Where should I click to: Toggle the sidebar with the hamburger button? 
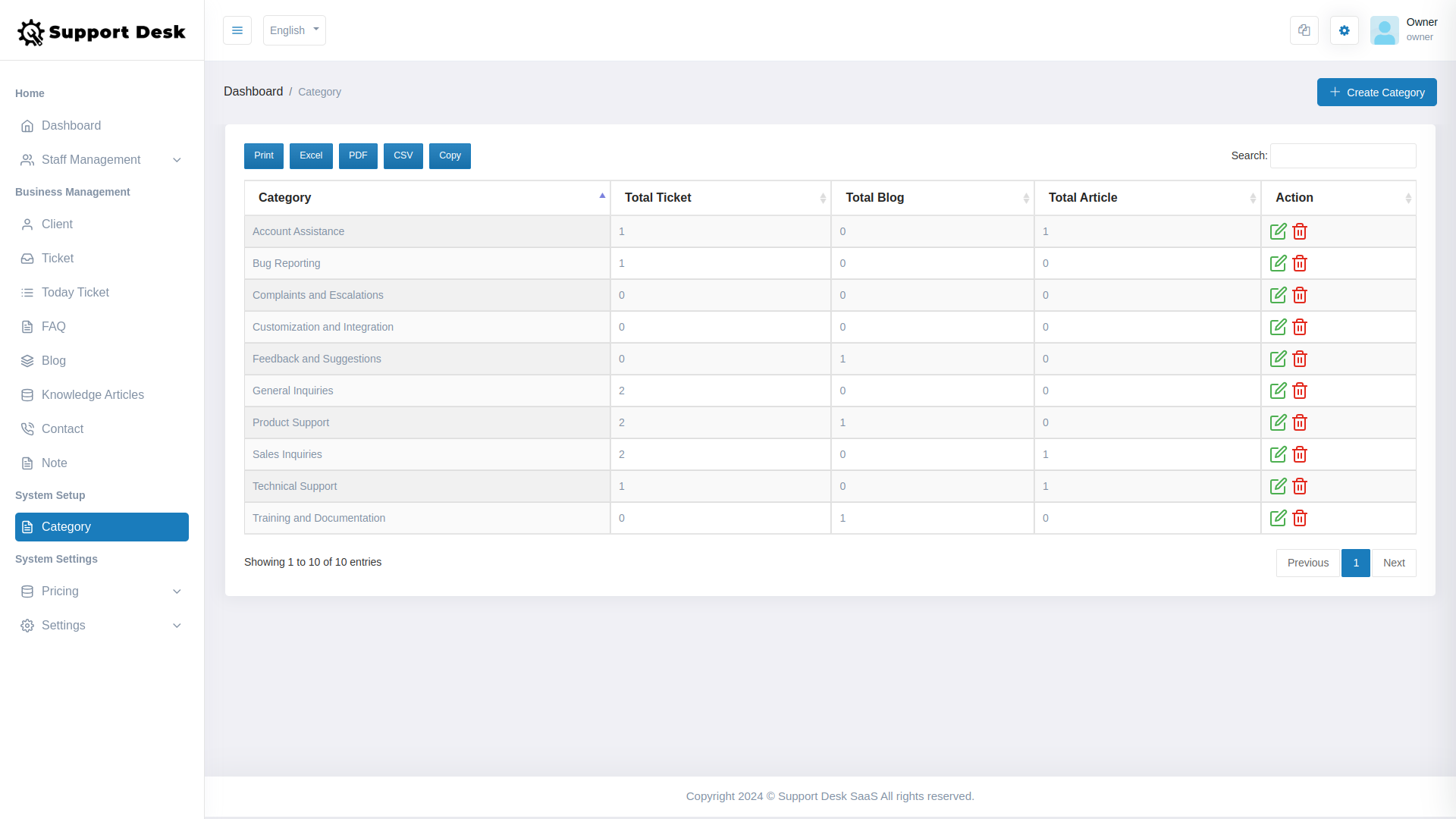pos(237,30)
